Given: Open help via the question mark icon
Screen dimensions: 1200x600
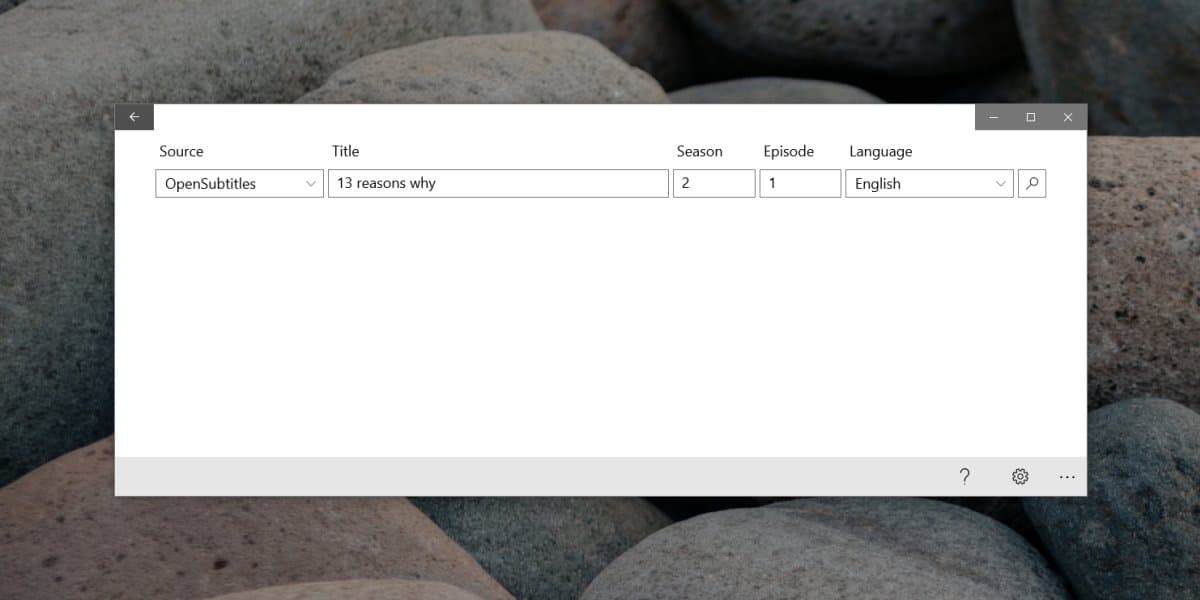Looking at the screenshot, I should click(964, 476).
